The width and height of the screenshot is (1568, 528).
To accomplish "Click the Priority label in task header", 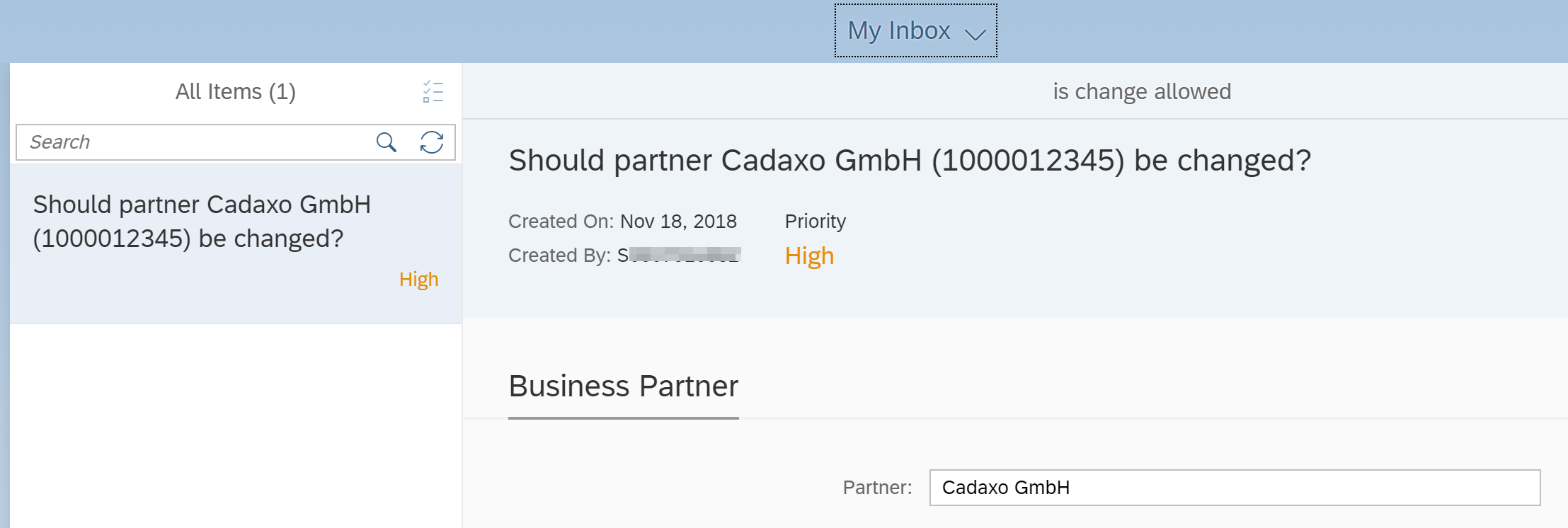I will pyautogui.click(x=815, y=222).
